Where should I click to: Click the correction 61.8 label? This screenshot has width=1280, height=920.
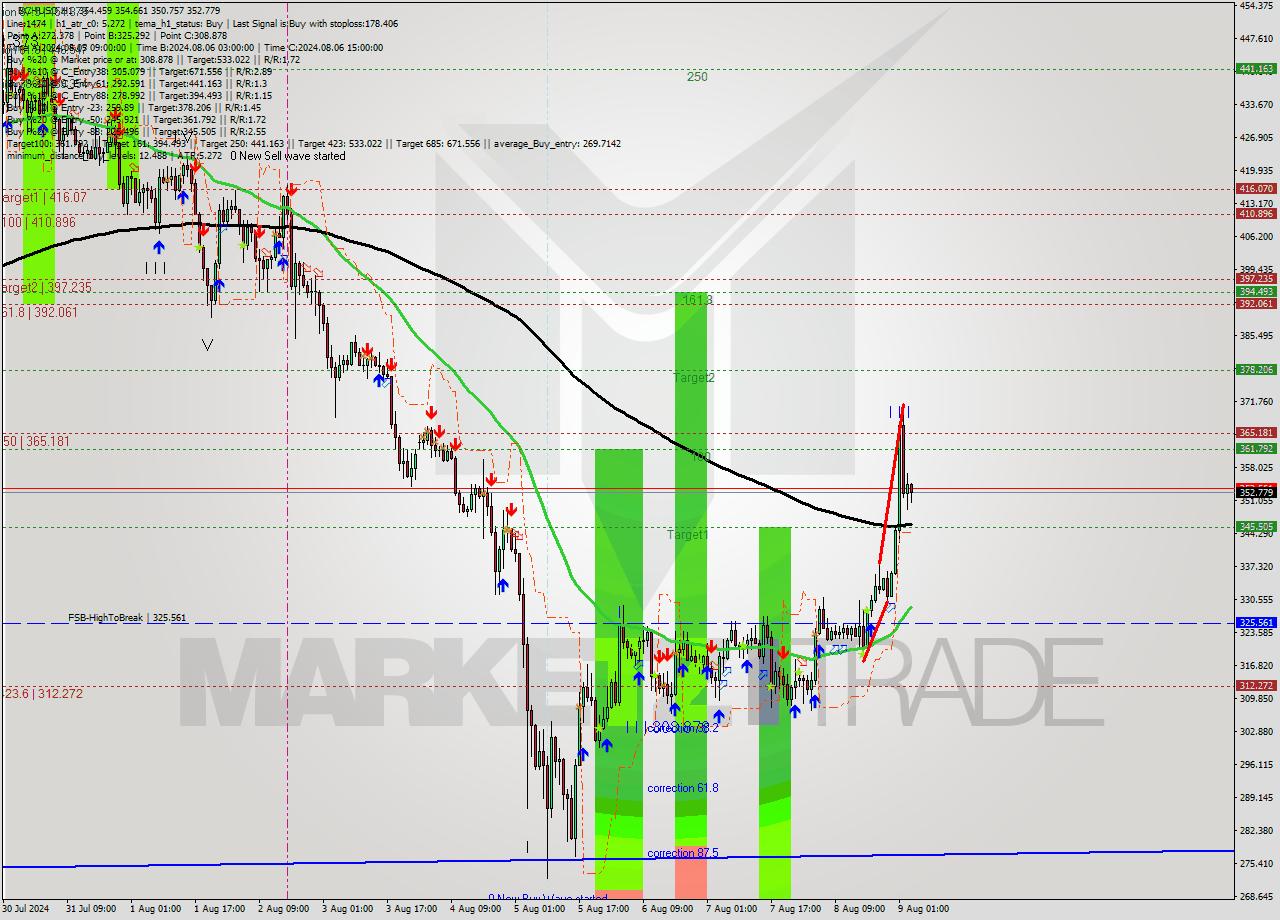click(x=682, y=788)
